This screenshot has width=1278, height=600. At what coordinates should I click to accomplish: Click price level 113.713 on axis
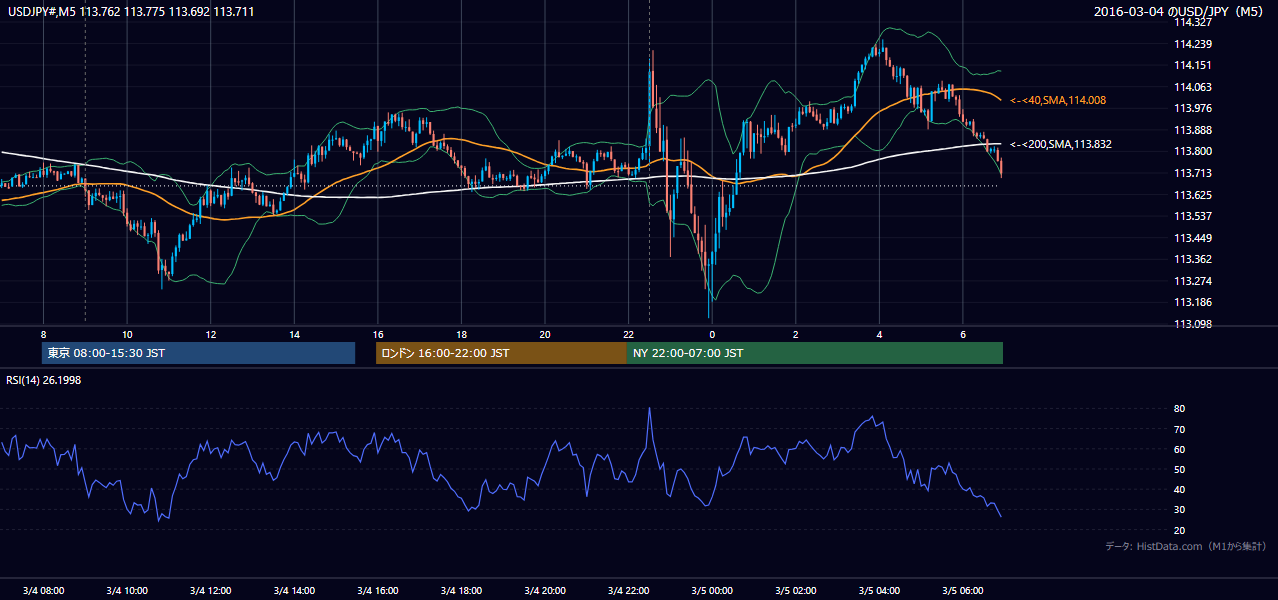click(x=1192, y=173)
